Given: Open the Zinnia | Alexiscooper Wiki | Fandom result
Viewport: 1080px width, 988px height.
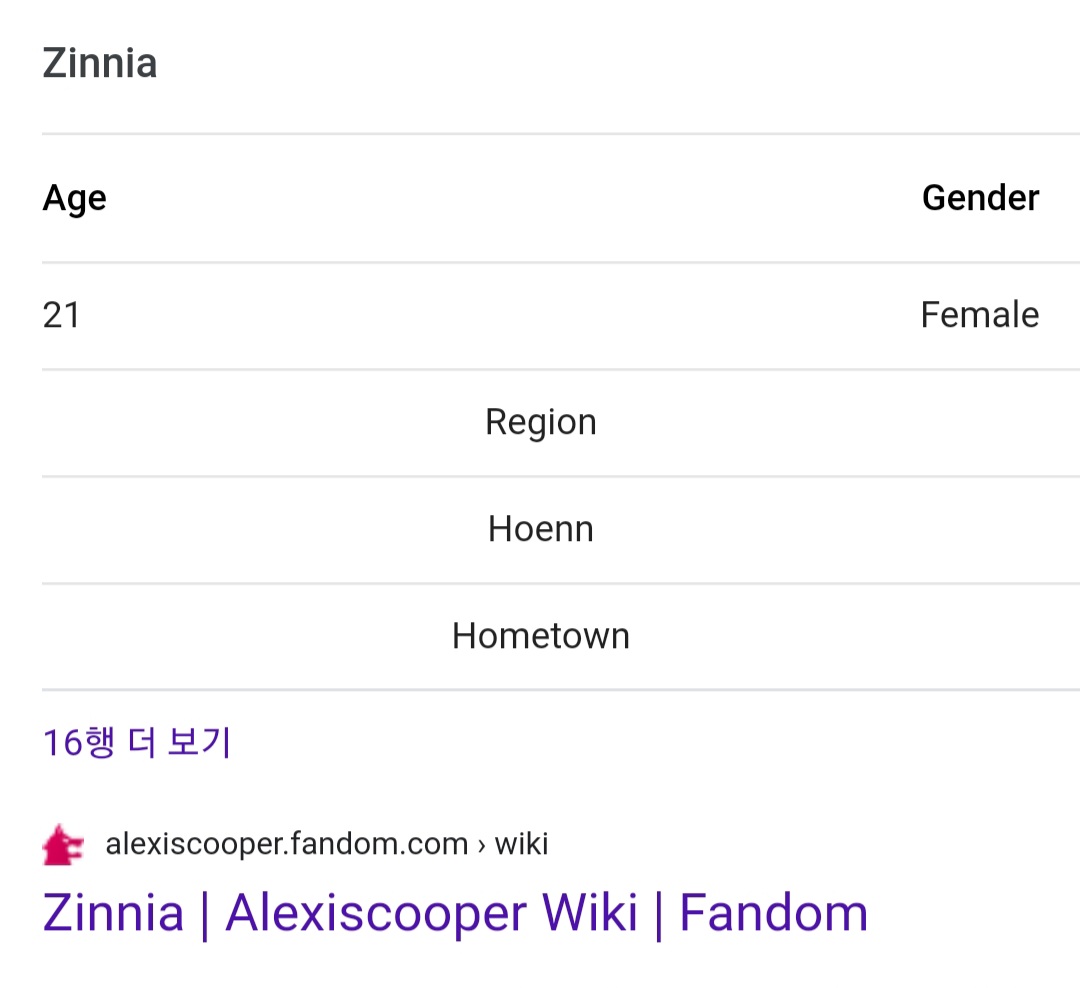Looking at the screenshot, I should pyautogui.click(x=455, y=913).
